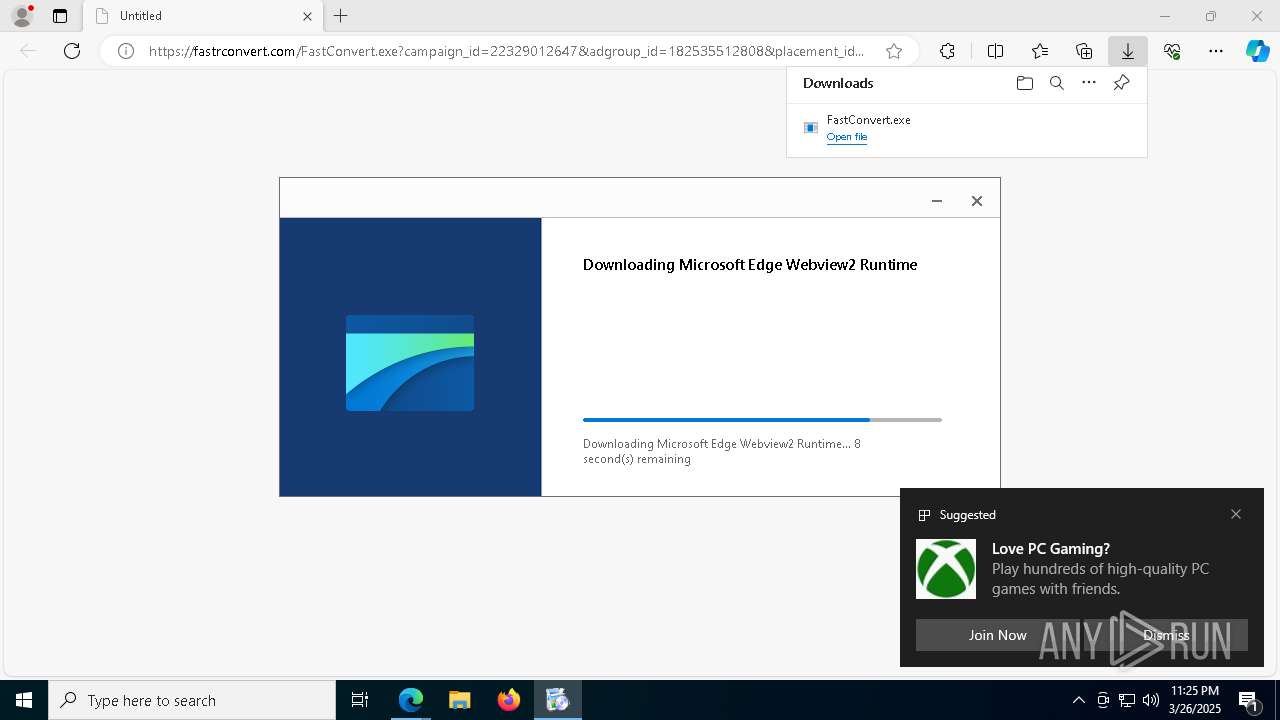This screenshot has width=1280, height=720.
Task: Toggle the Downloads toolbar button
Action: 1128,51
